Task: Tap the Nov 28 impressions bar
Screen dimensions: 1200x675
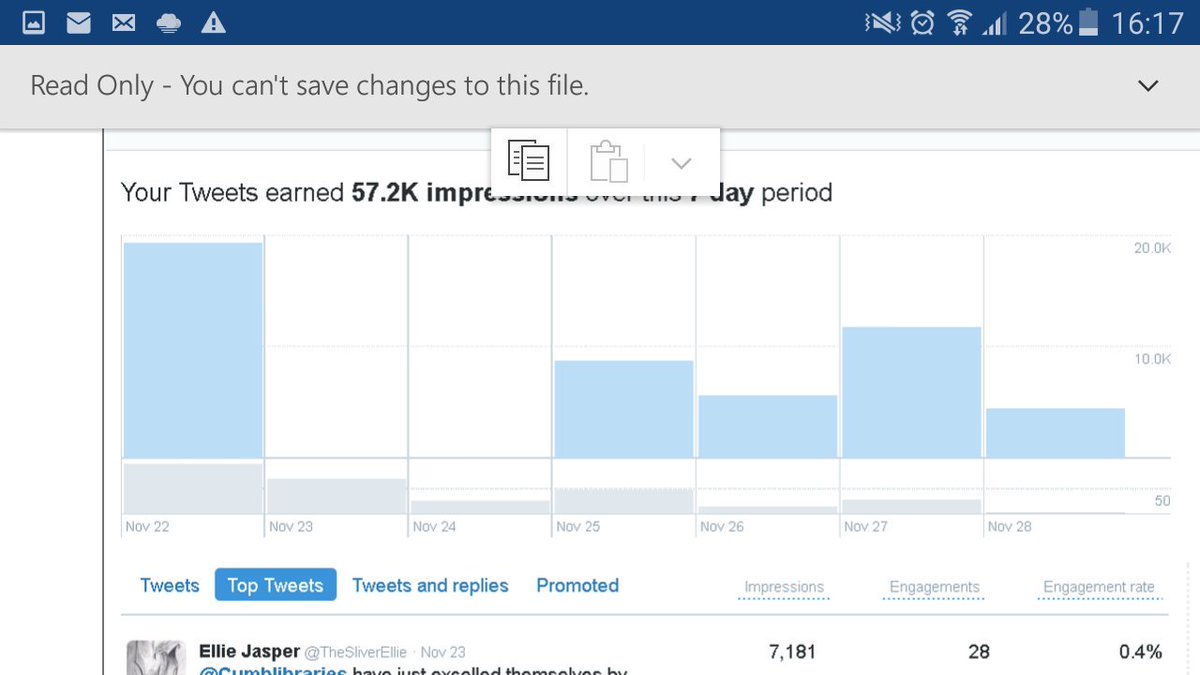Action: click(x=1055, y=433)
